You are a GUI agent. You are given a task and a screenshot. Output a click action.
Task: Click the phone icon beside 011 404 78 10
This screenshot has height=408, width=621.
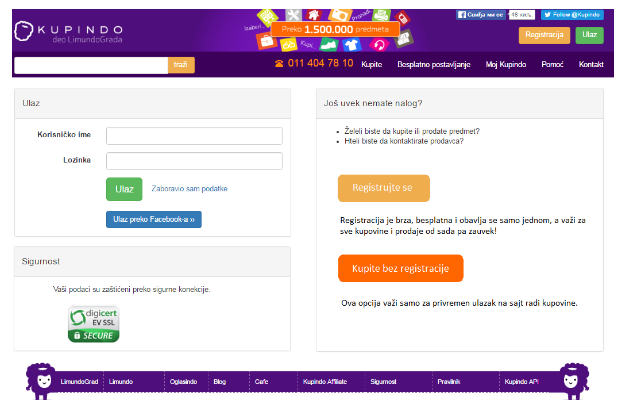coord(279,63)
